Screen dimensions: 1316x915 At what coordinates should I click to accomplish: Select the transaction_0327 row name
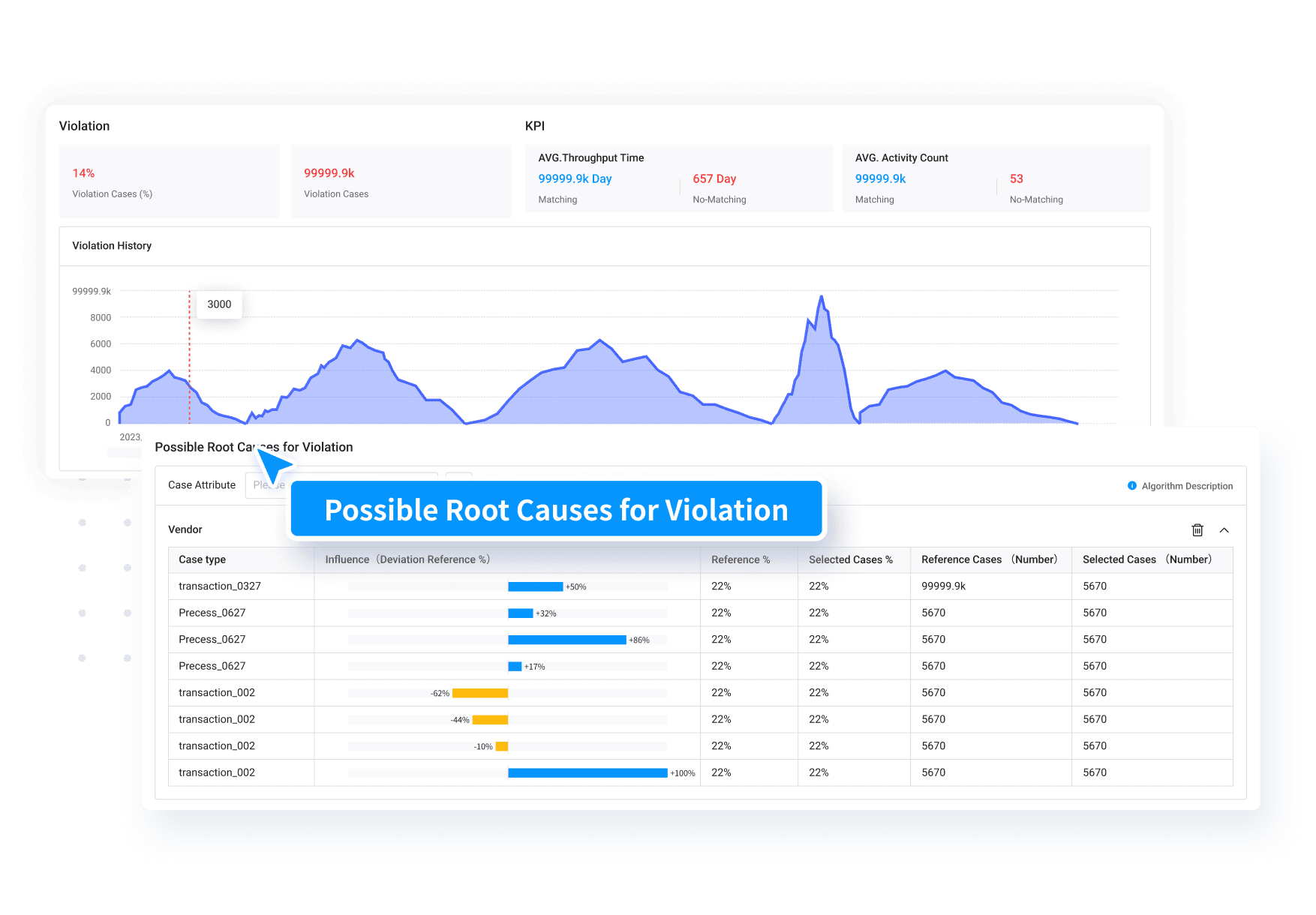(x=220, y=586)
